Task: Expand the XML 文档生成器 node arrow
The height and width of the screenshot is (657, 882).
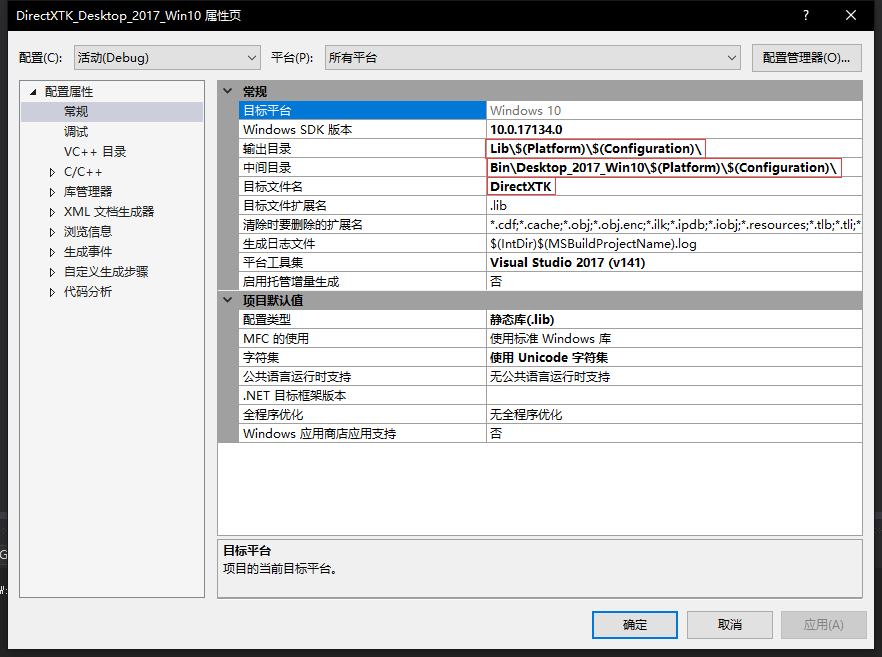Action: coord(52,212)
